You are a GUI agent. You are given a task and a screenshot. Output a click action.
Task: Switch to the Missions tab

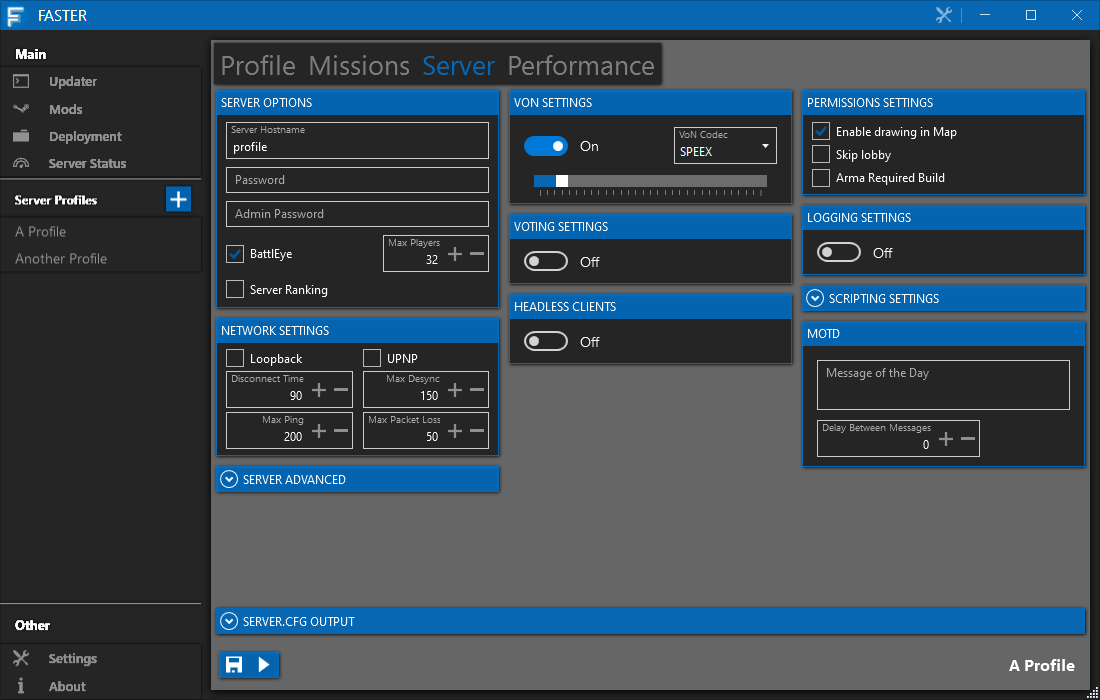click(x=359, y=66)
